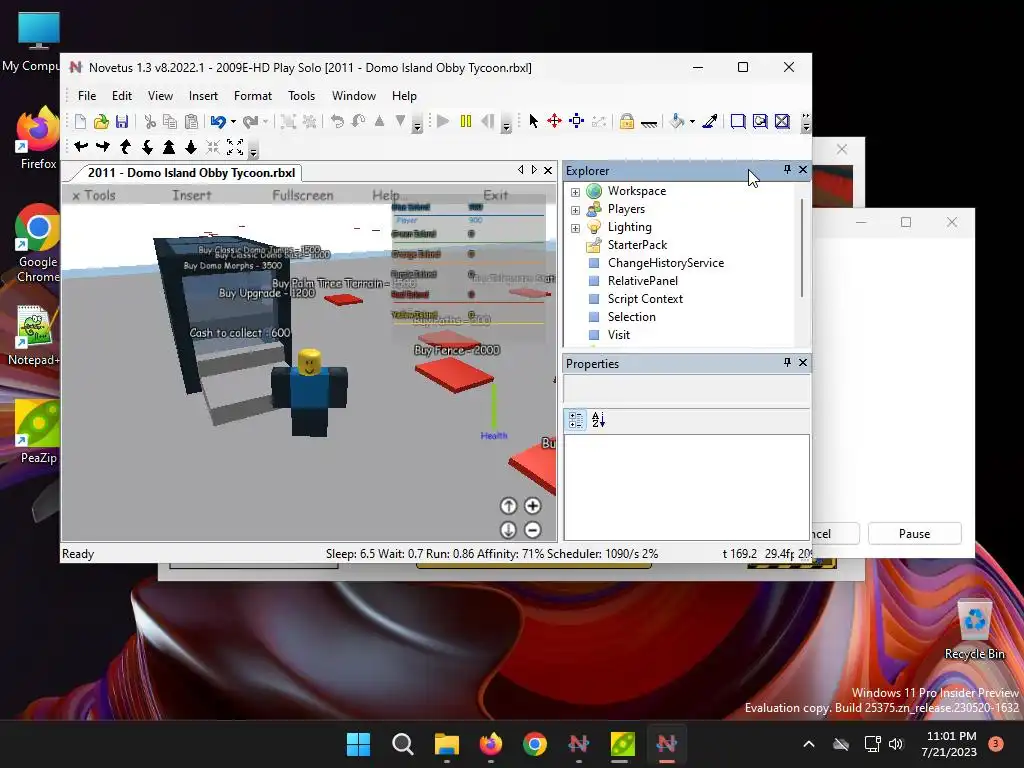Click the Reset step-back playback icon

coord(487,121)
